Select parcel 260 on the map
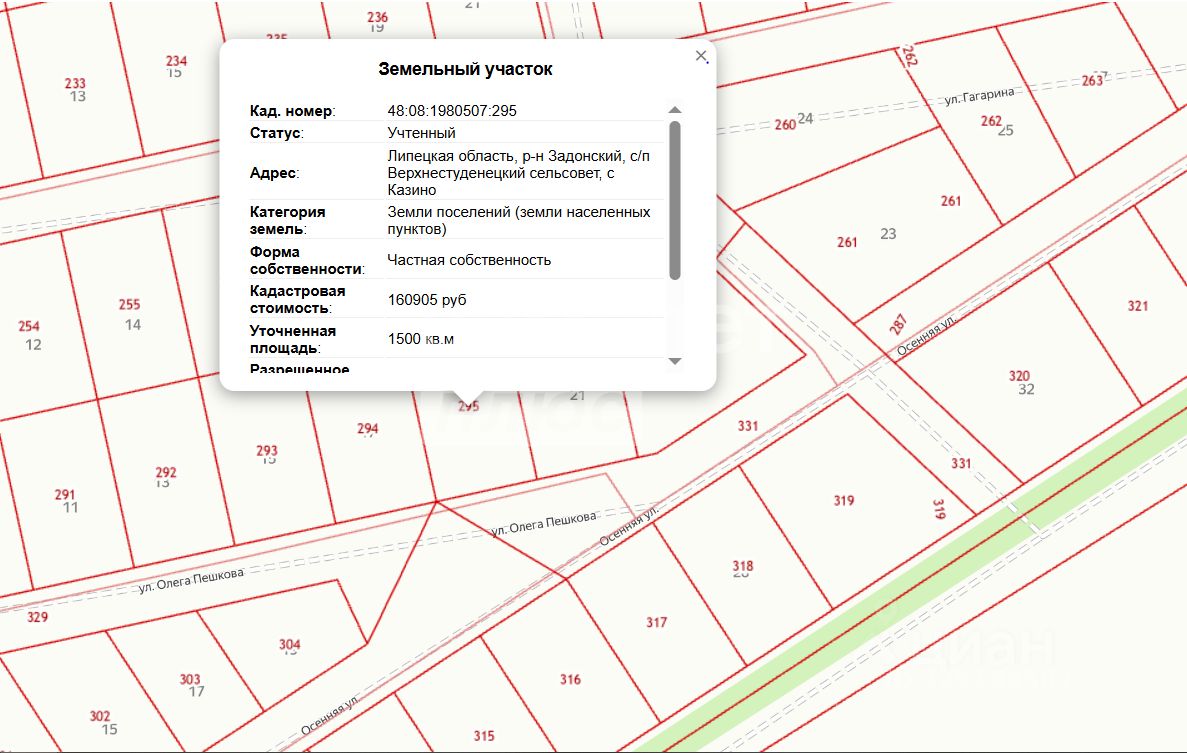The height and width of the screenshot is (753, 1187). coord(785,124)
